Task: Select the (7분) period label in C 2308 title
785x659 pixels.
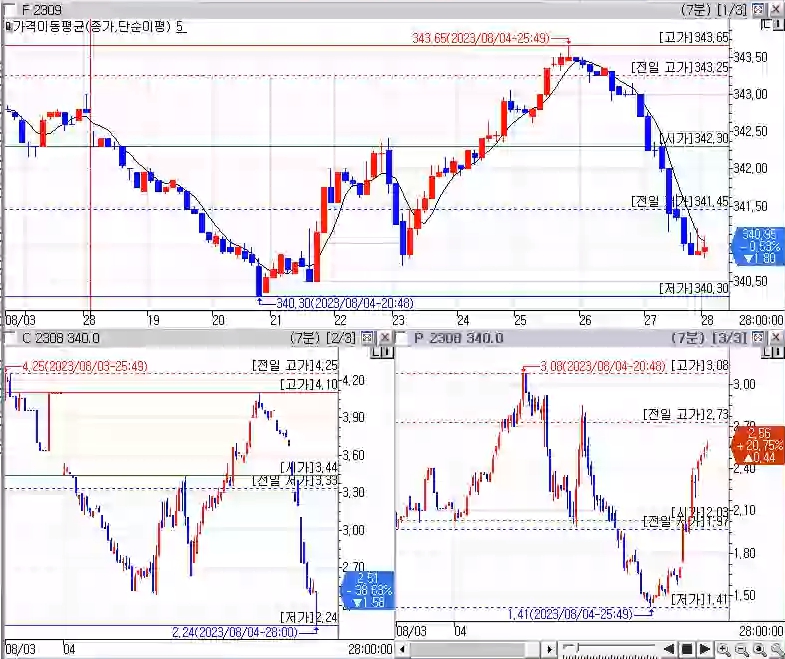Action: pyautogui.click(x=304, y=338)
